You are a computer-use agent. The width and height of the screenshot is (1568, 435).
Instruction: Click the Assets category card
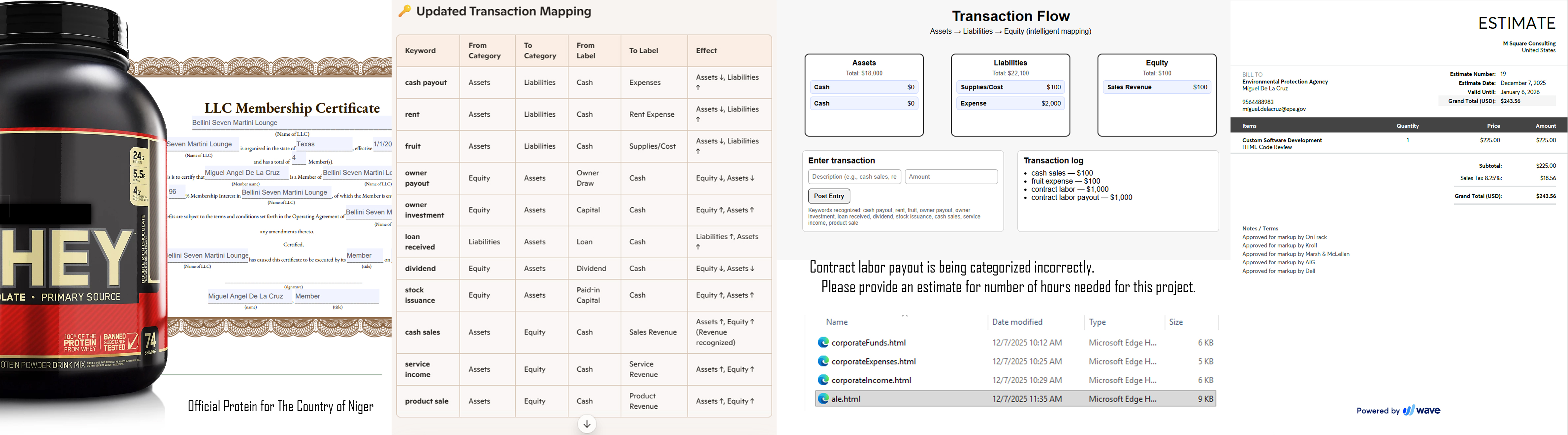(864, 95)
